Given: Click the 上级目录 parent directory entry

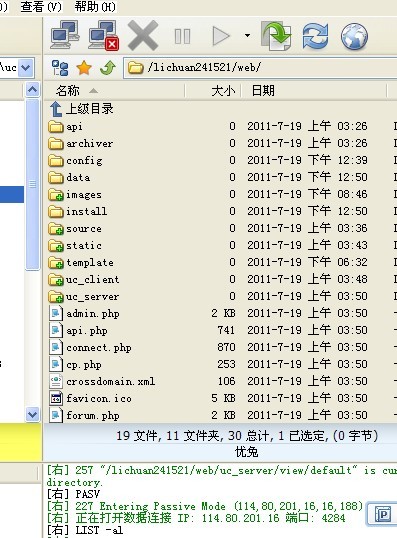Looking at the screenshot, I should [x=82, y=109].
